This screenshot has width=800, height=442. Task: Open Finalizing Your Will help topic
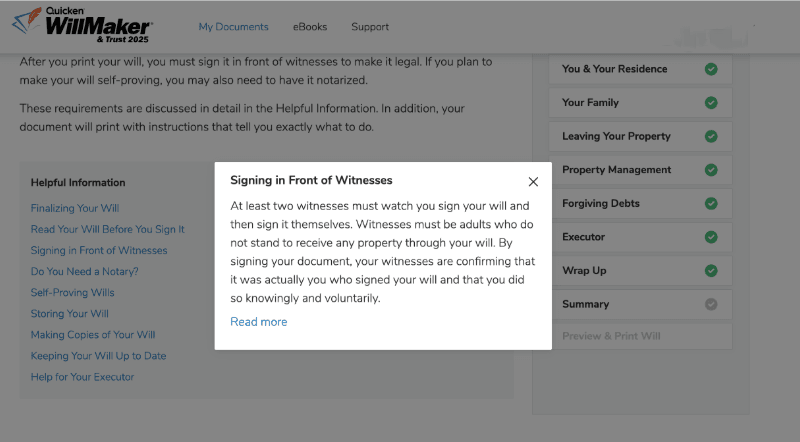[x=75, y=209]
